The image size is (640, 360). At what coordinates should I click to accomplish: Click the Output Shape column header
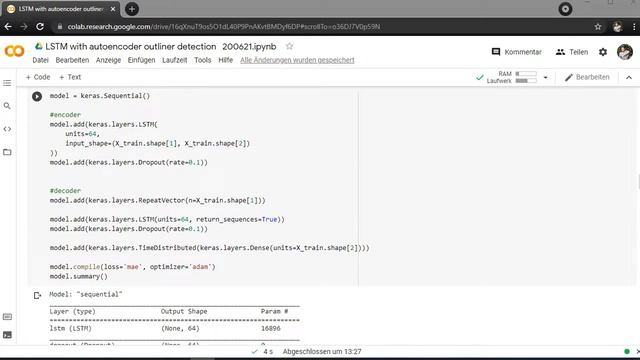[x=184, y=311]
